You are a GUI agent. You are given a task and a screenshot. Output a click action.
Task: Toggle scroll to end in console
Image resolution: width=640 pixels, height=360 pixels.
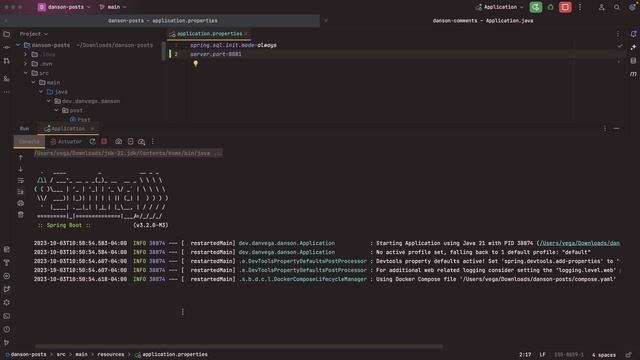[21, 192]
